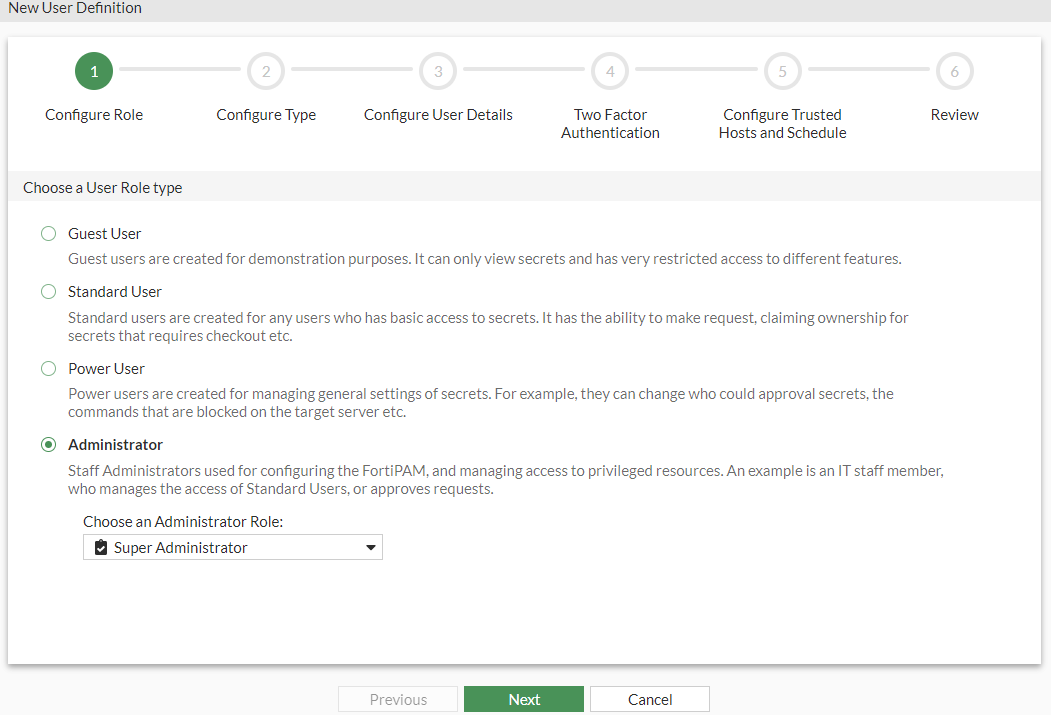
Task: Cancel the new user definition wizard
Action: click(649, 699)
